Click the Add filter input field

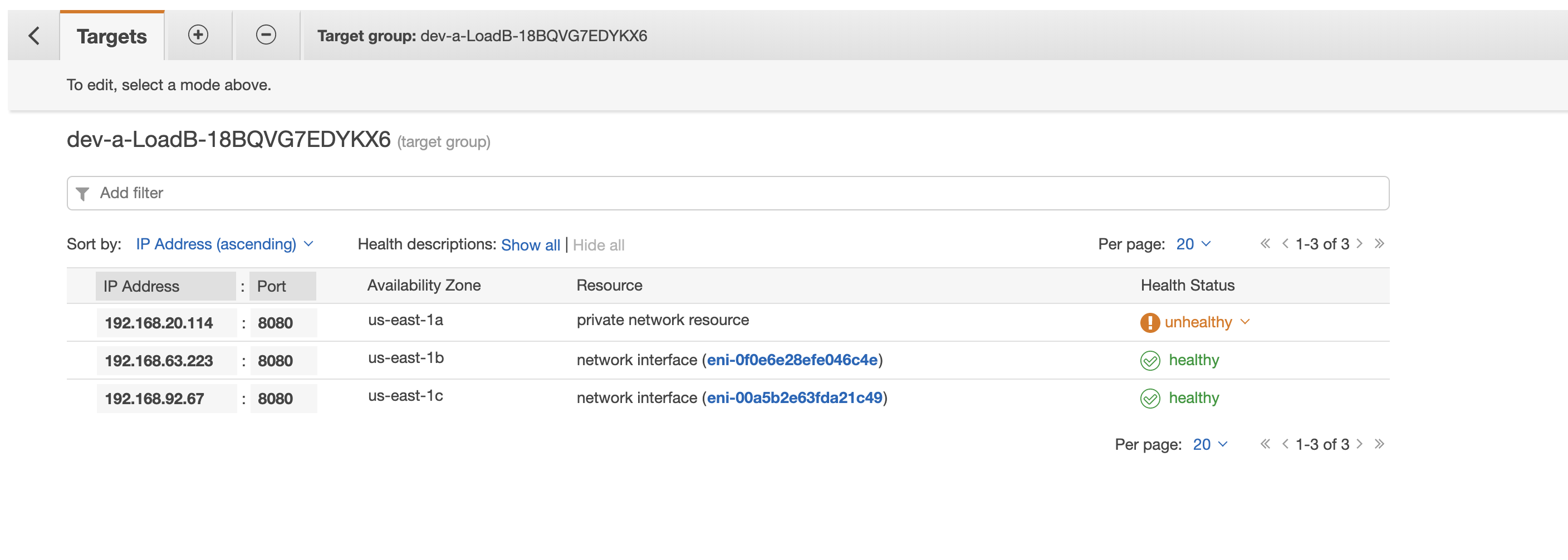coord(731,193)
